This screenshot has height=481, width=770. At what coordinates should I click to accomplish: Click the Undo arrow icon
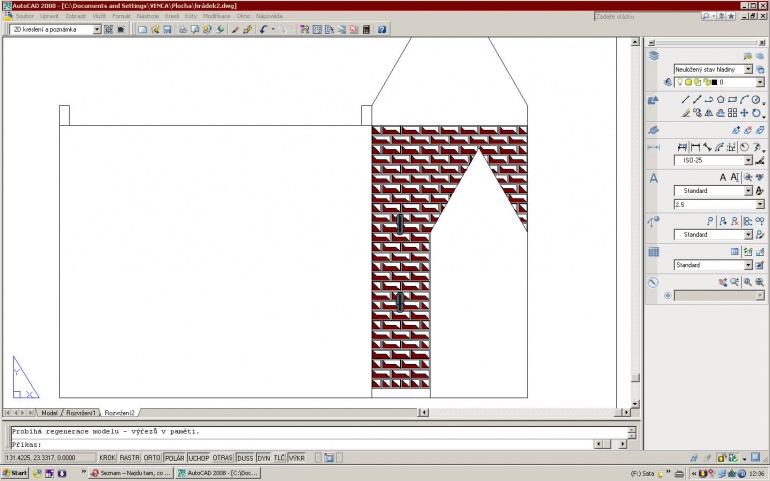point(264,29)
